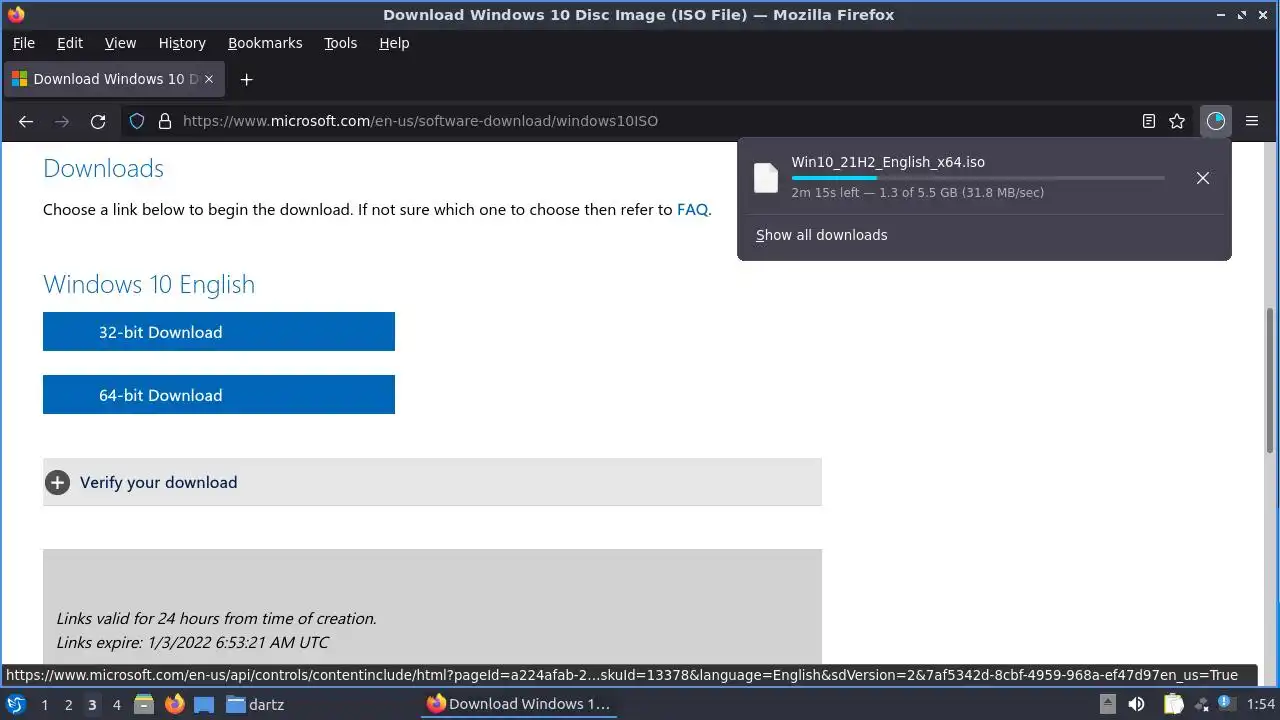Open the clipboard manager tray icon
Screen dimensions: 1280x720
coord(1174,704)
